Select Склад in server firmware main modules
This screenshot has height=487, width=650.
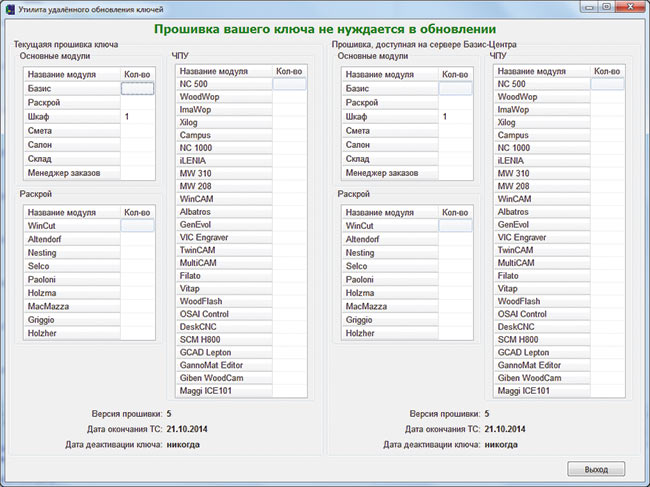pyautogui.click(x=389, y=159)
